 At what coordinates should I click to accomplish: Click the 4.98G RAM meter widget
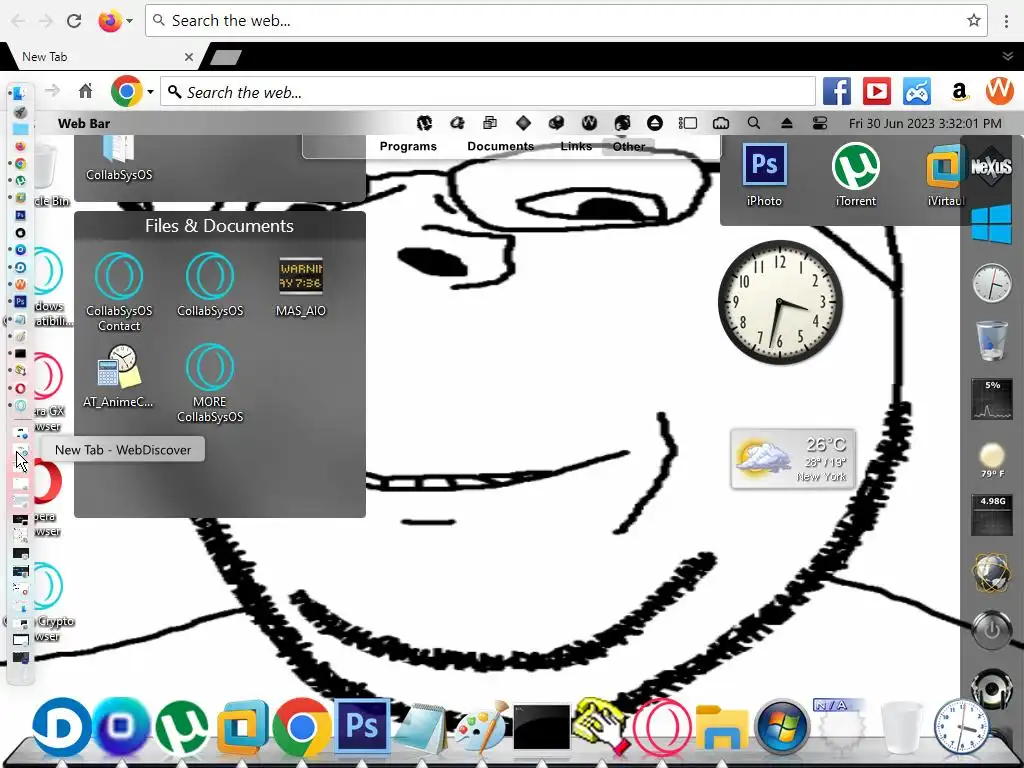tap(991, 515)
